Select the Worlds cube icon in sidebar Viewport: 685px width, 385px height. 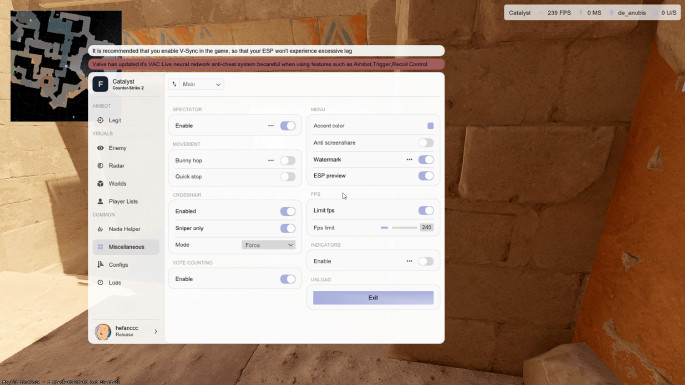(100, 184)
